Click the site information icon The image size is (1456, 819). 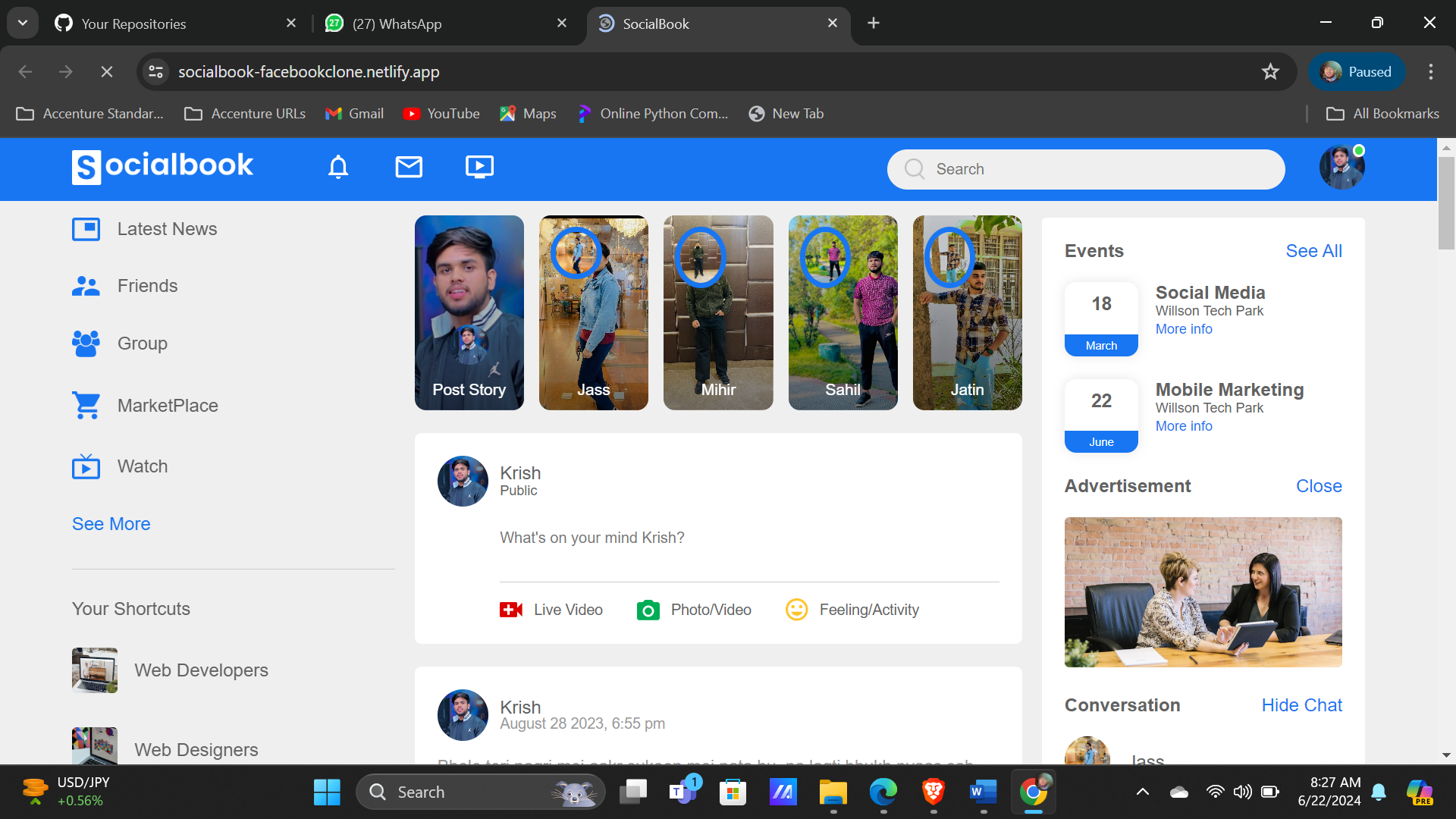click(x=155, y=72)
